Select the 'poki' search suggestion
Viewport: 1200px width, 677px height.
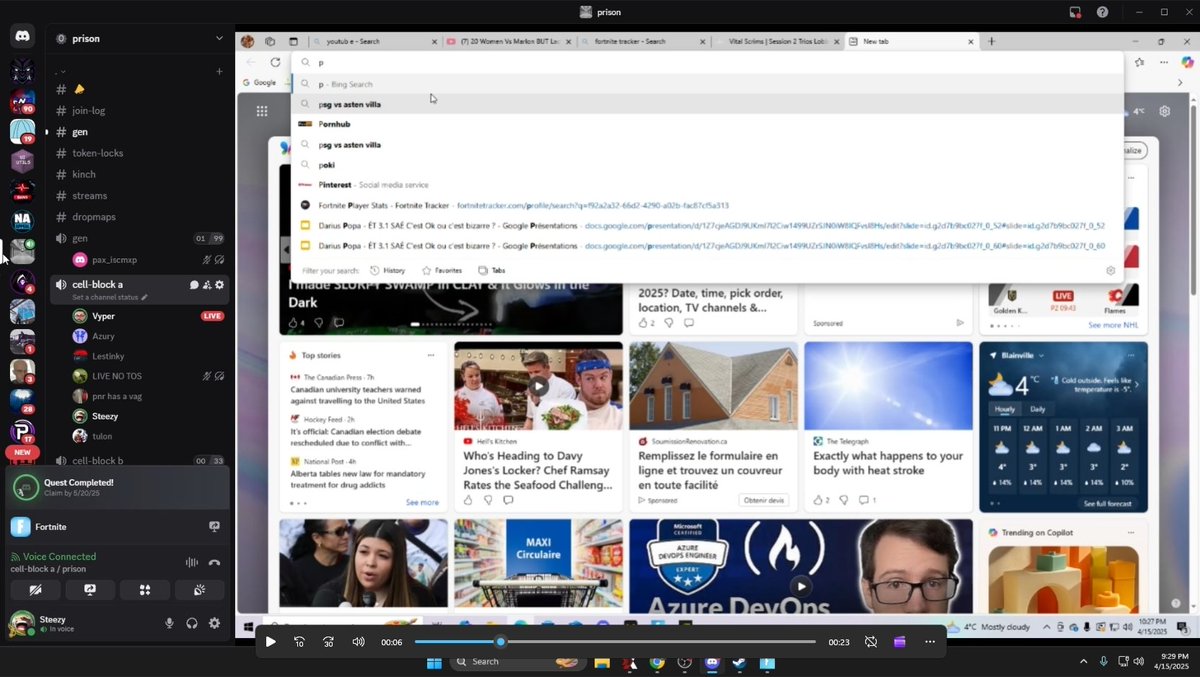708,165
